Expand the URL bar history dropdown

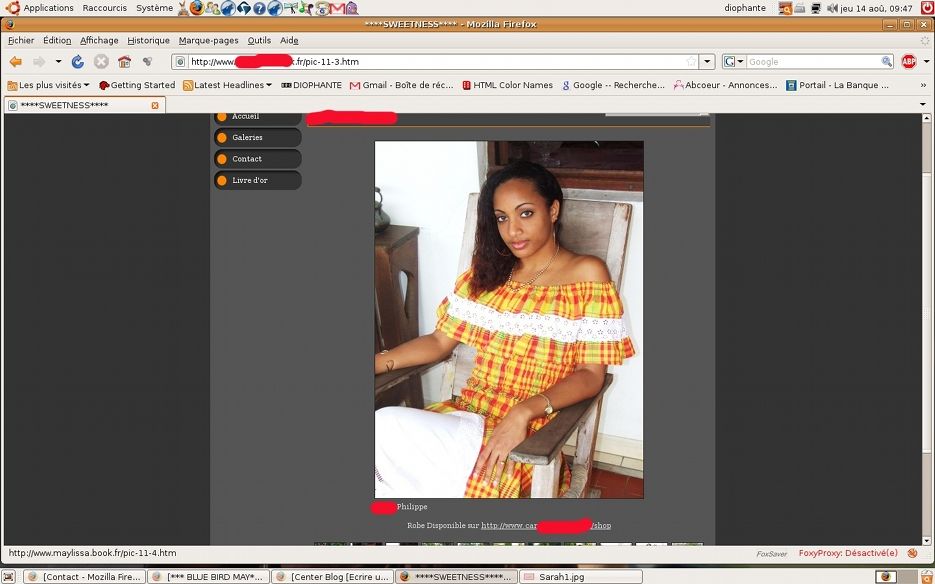tap(707, 61)
